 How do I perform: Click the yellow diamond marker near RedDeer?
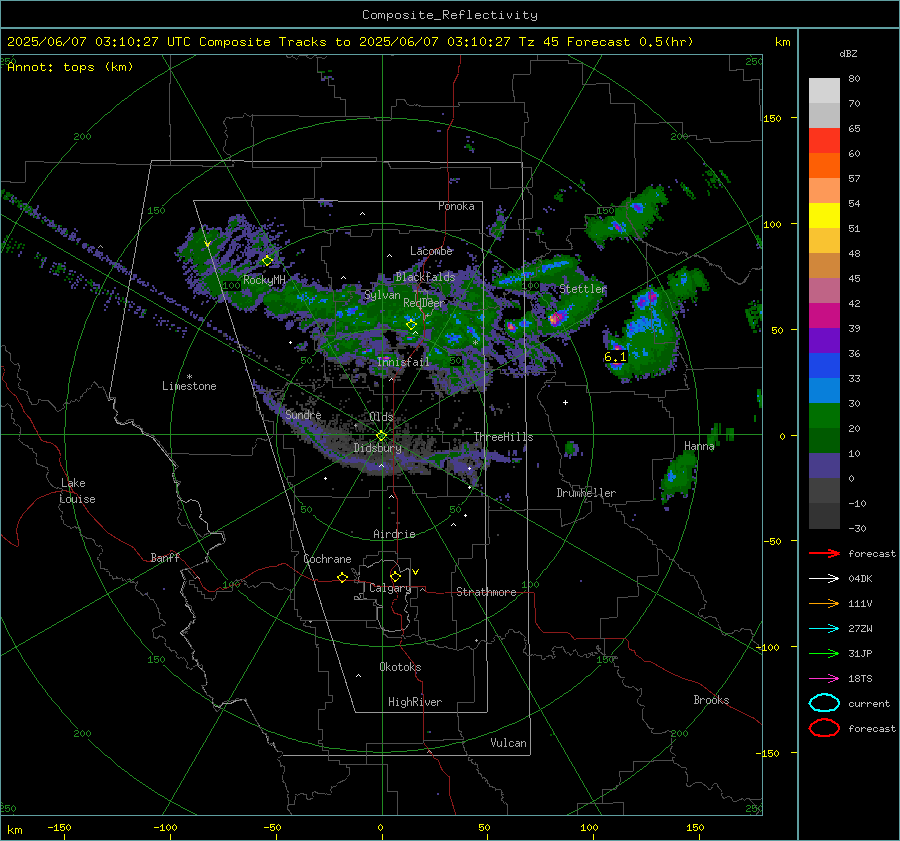tap(412, 325)
